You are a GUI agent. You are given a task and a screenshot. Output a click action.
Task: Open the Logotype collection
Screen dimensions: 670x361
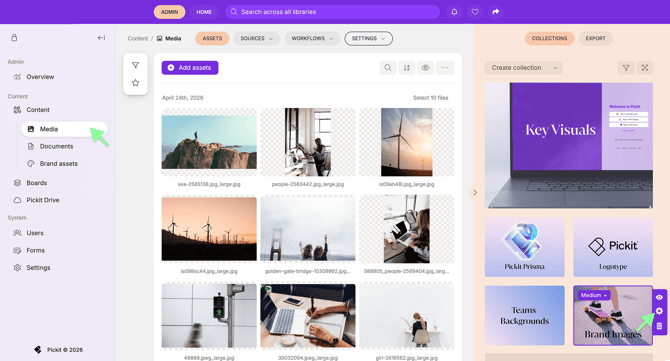point(613,247)
